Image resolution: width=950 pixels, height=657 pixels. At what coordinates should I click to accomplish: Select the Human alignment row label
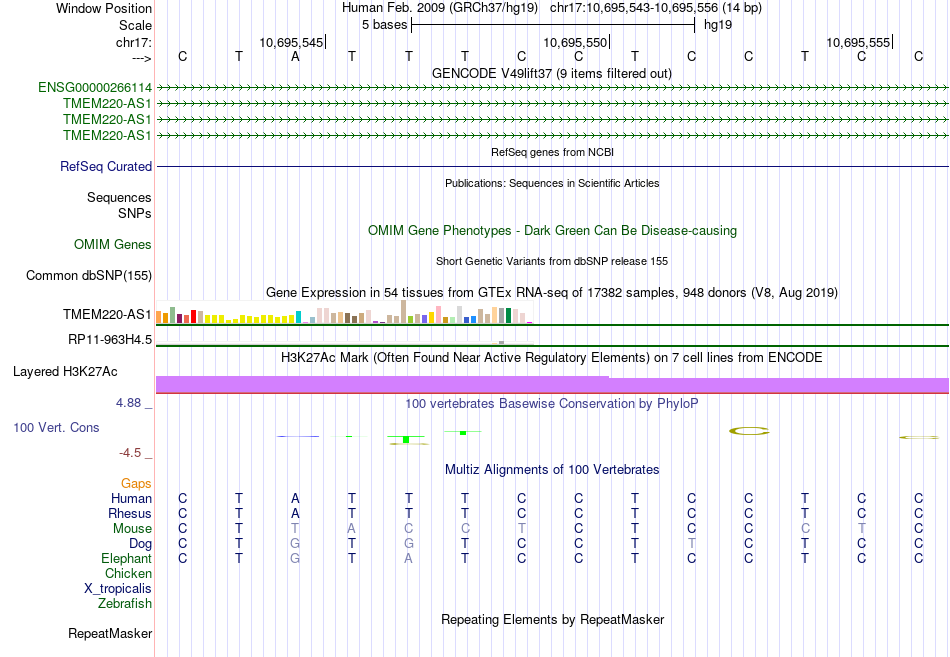(131, 498)
